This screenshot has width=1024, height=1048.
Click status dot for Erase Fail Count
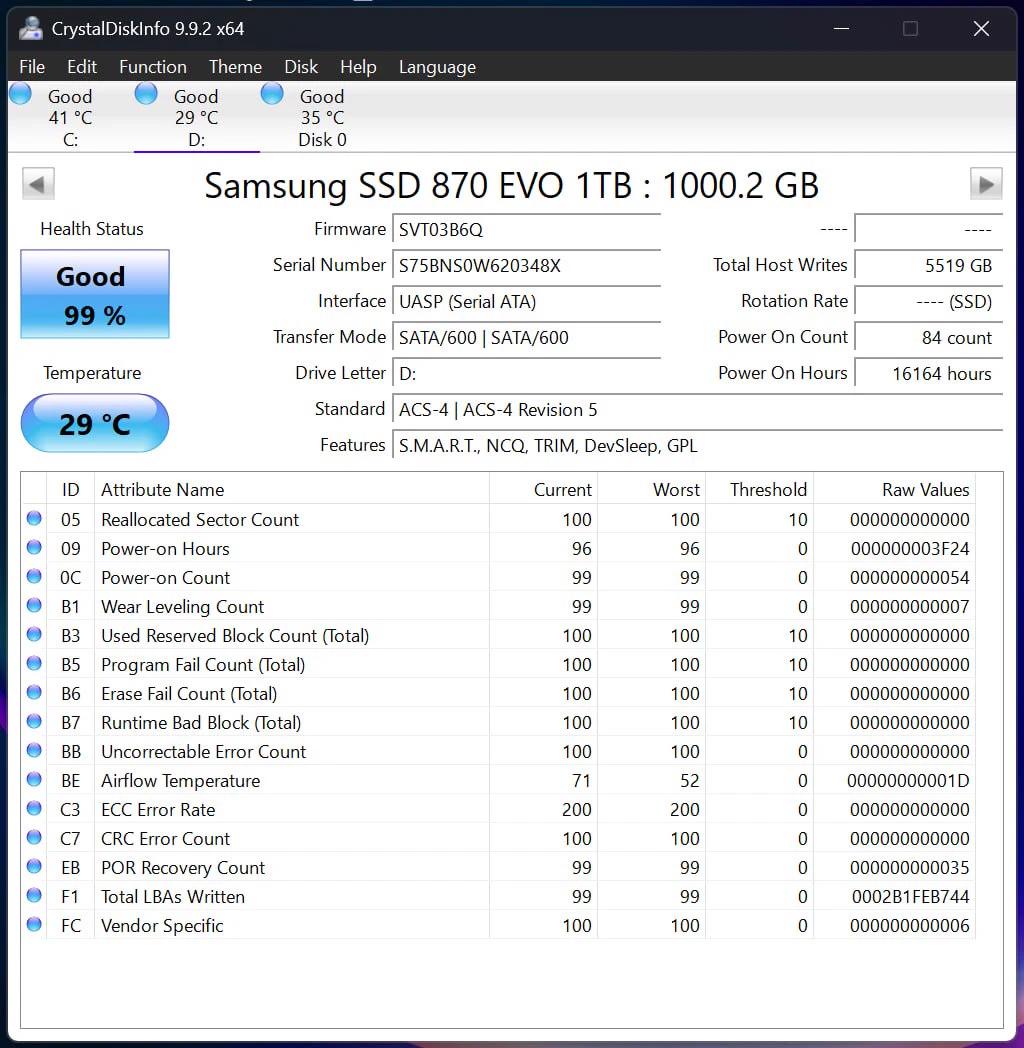(34, 693)
